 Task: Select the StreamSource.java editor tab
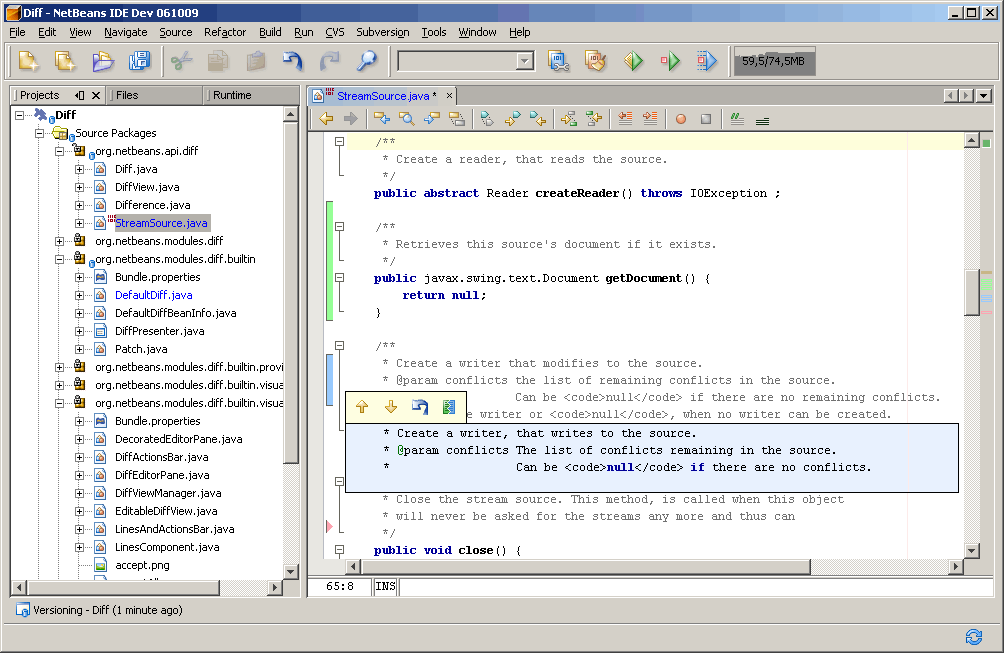click(383, 96)
